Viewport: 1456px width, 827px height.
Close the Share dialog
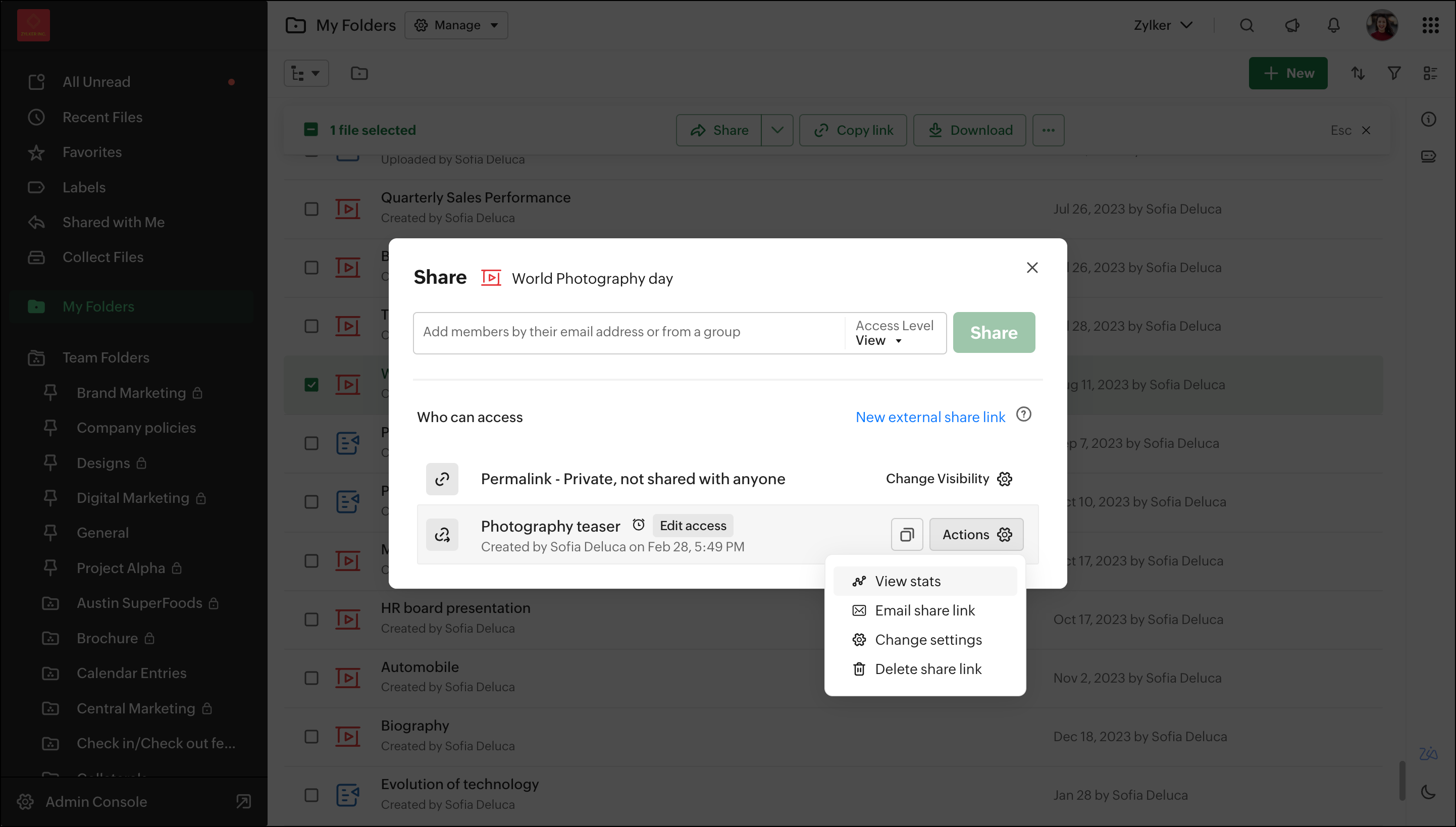pos(1032,268)
